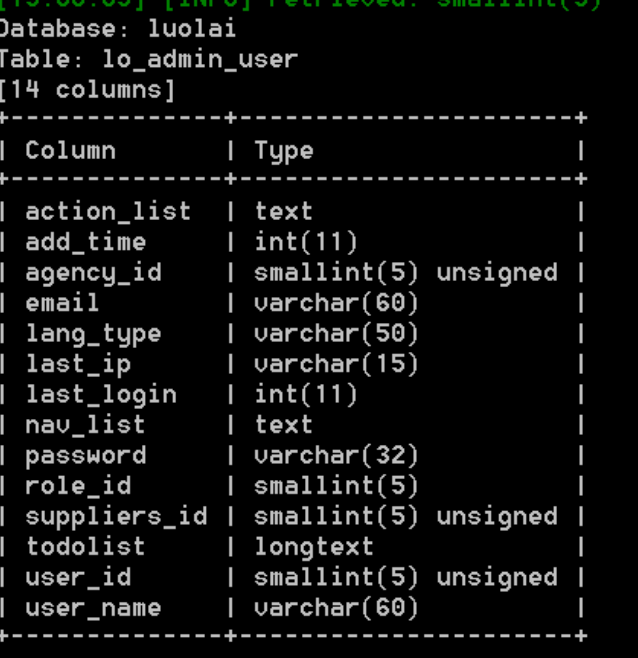Select the user_name column entry
The image size is (638, 658).
tap(93, 608)
